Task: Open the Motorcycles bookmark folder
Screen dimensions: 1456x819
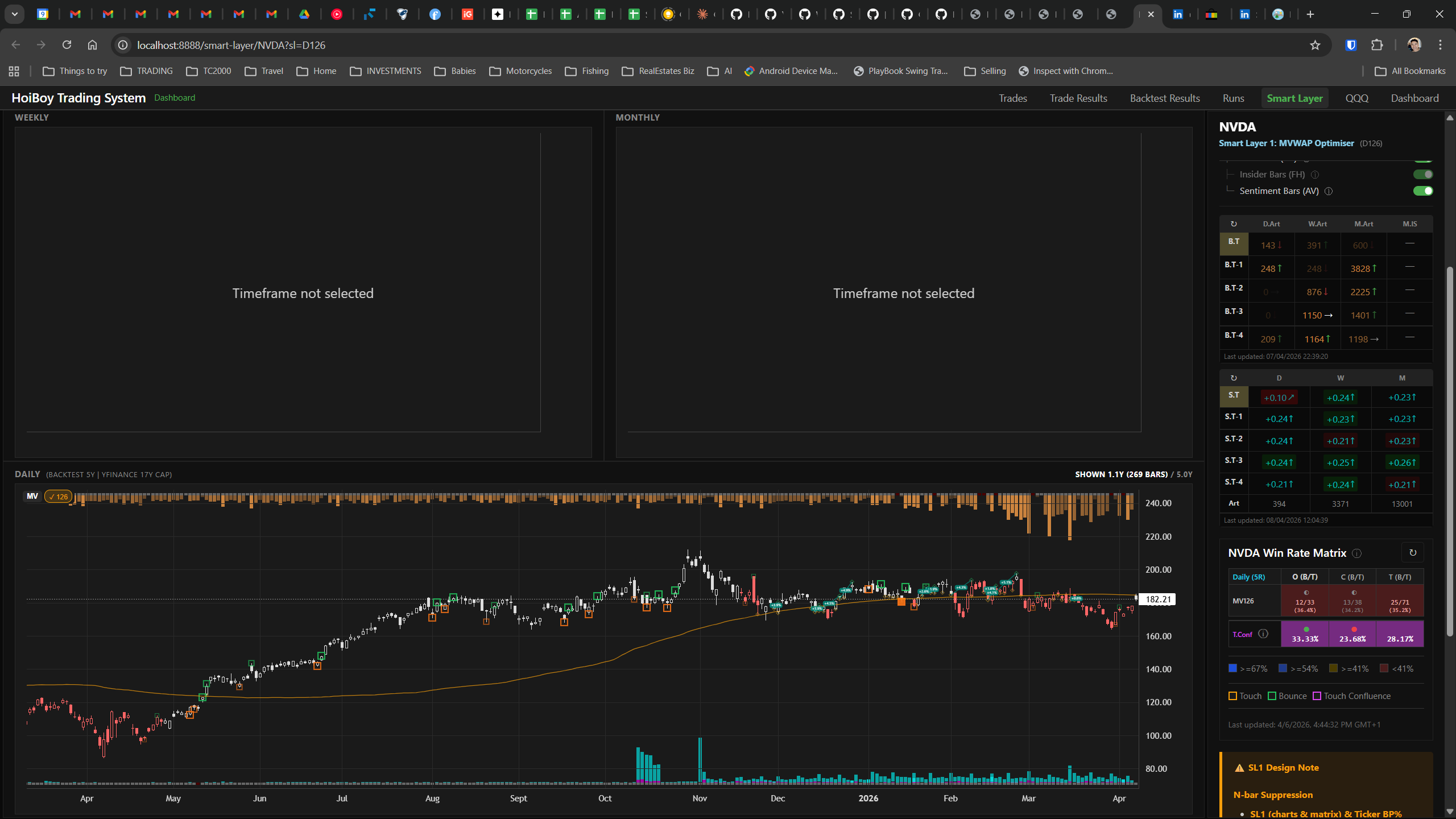Action: (521, 71)
